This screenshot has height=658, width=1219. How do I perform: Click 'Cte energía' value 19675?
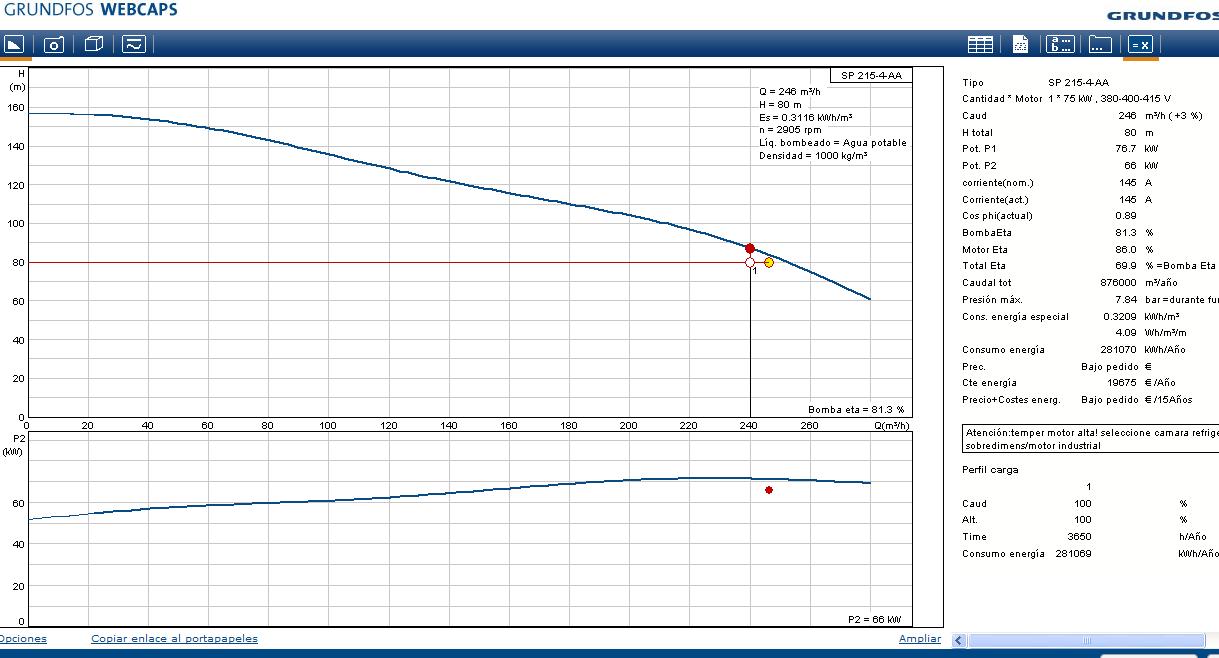[1123, 383]
